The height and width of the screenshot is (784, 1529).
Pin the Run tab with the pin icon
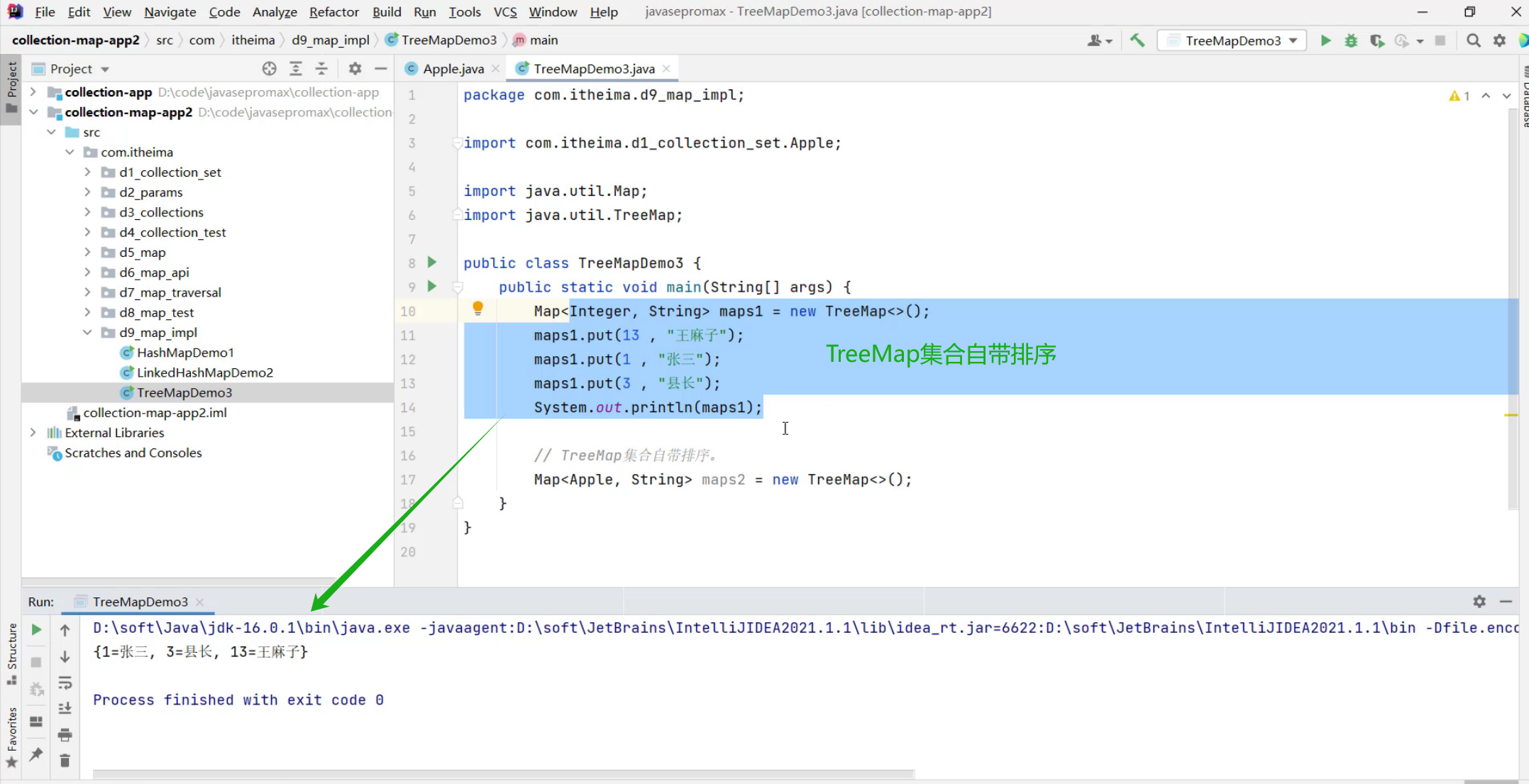pyautogui.click(x=36, y=753)
